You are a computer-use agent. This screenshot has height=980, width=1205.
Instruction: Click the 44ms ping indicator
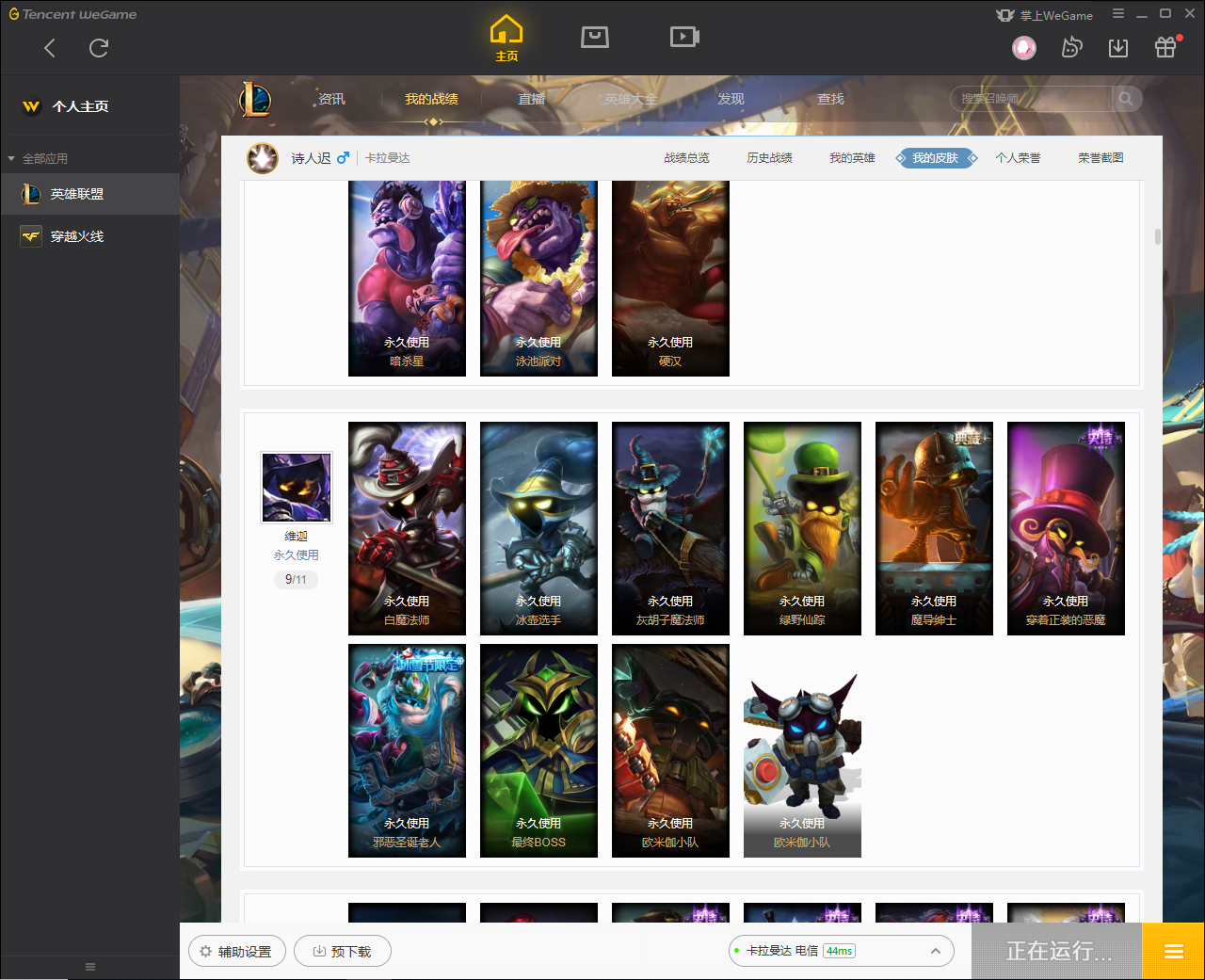coord(839,951)
